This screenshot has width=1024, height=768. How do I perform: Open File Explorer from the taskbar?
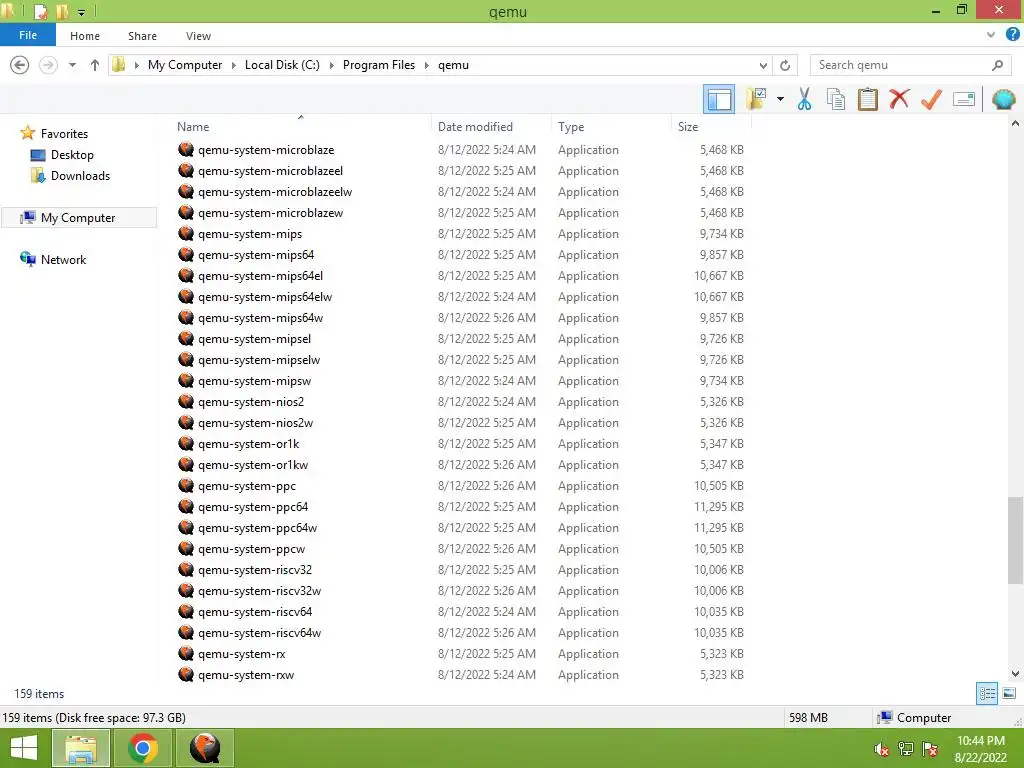81,748
